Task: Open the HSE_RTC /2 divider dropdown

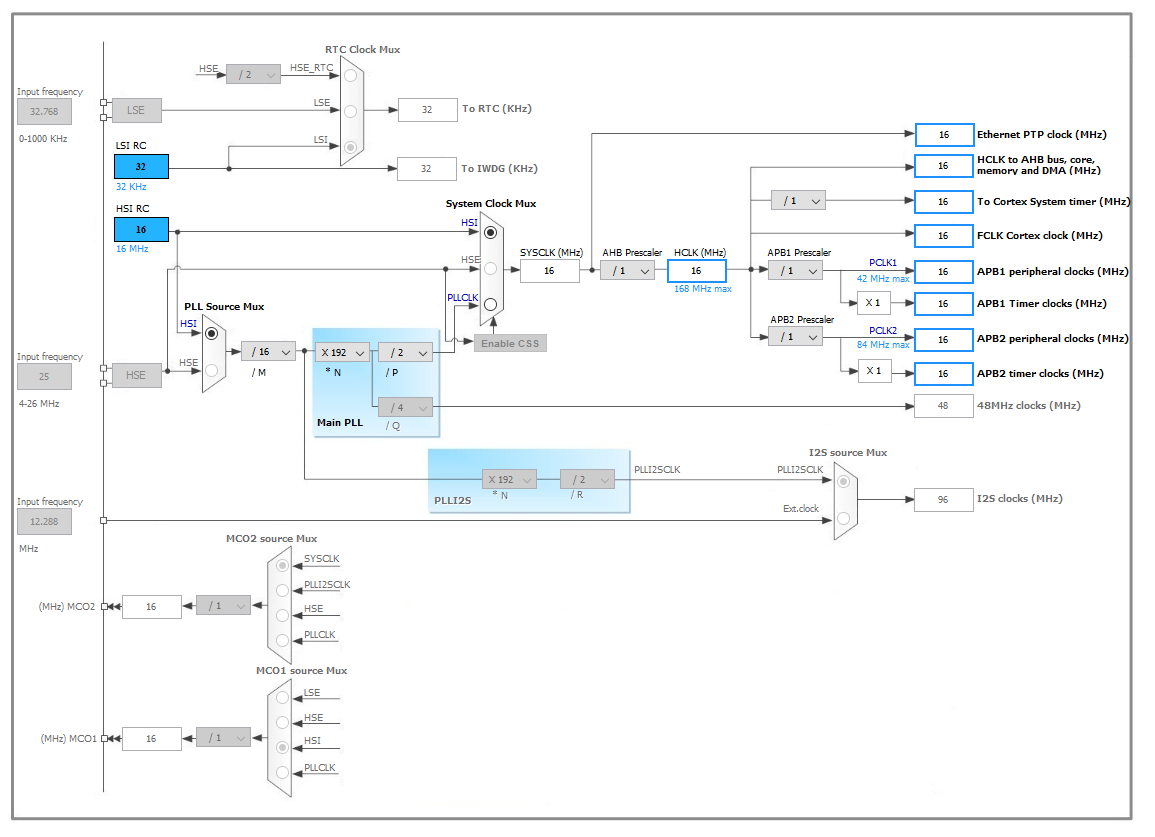Action: [x=253, y=74]
